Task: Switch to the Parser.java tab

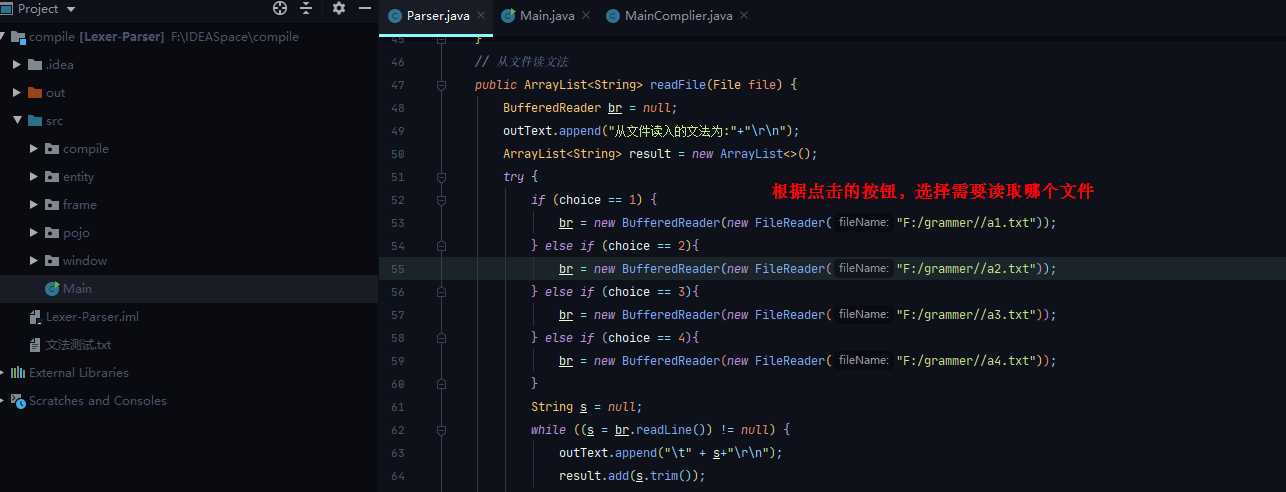Action: pyautogui.click(x=438, y=16)
